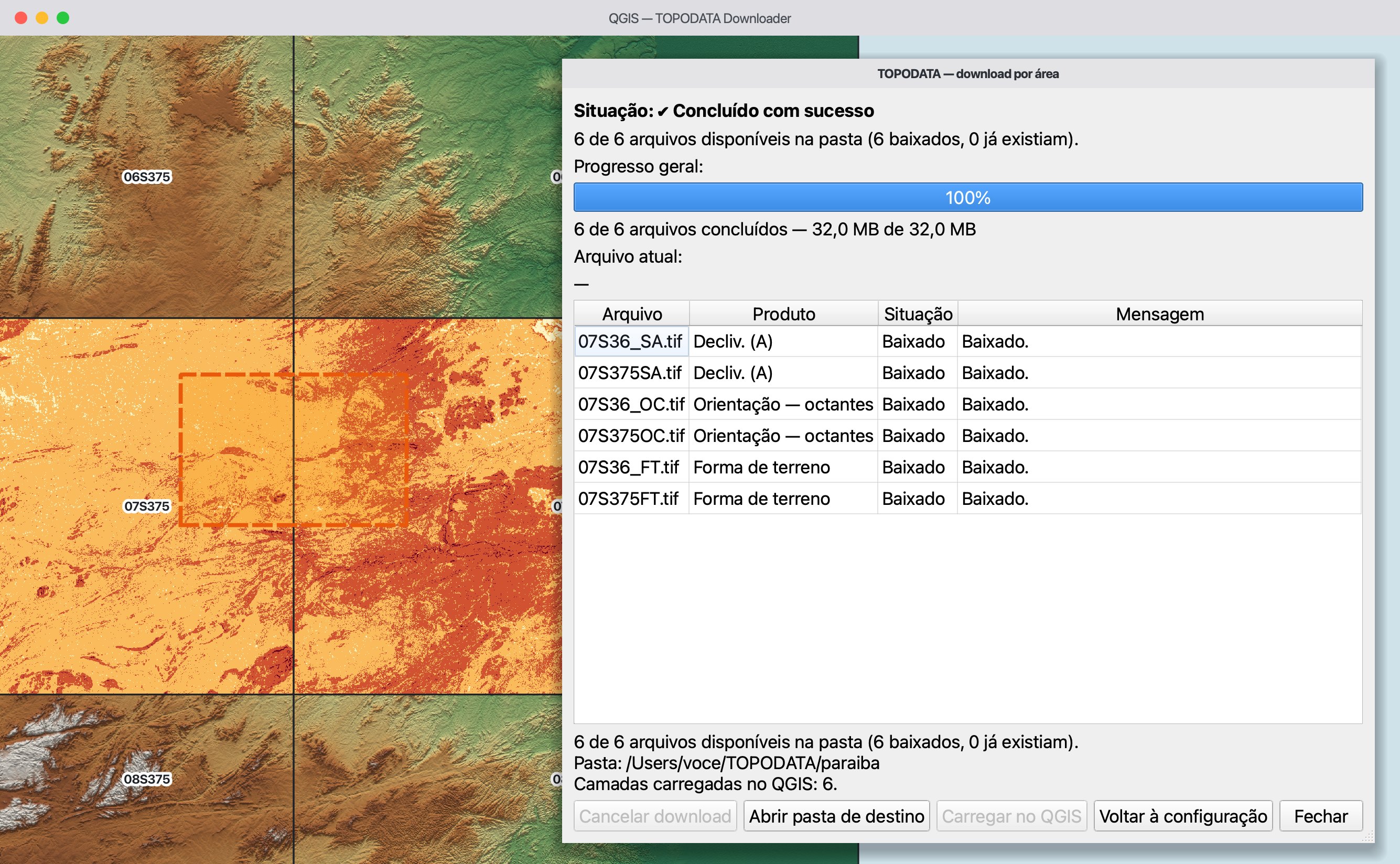This screenshot has height=864, width=1400.
Task: Click the yellow minimize window button
Action: 42,18
